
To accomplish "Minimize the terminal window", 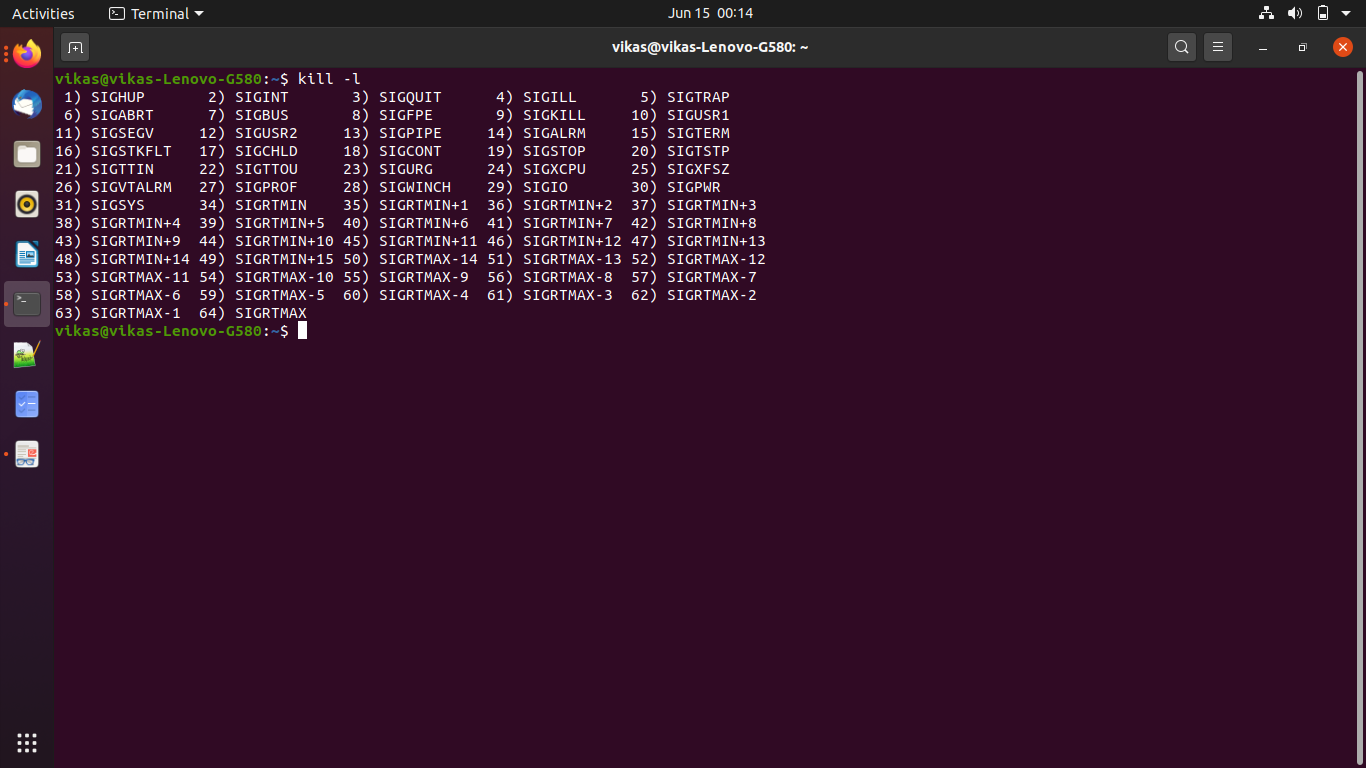I will [1263, 47].
